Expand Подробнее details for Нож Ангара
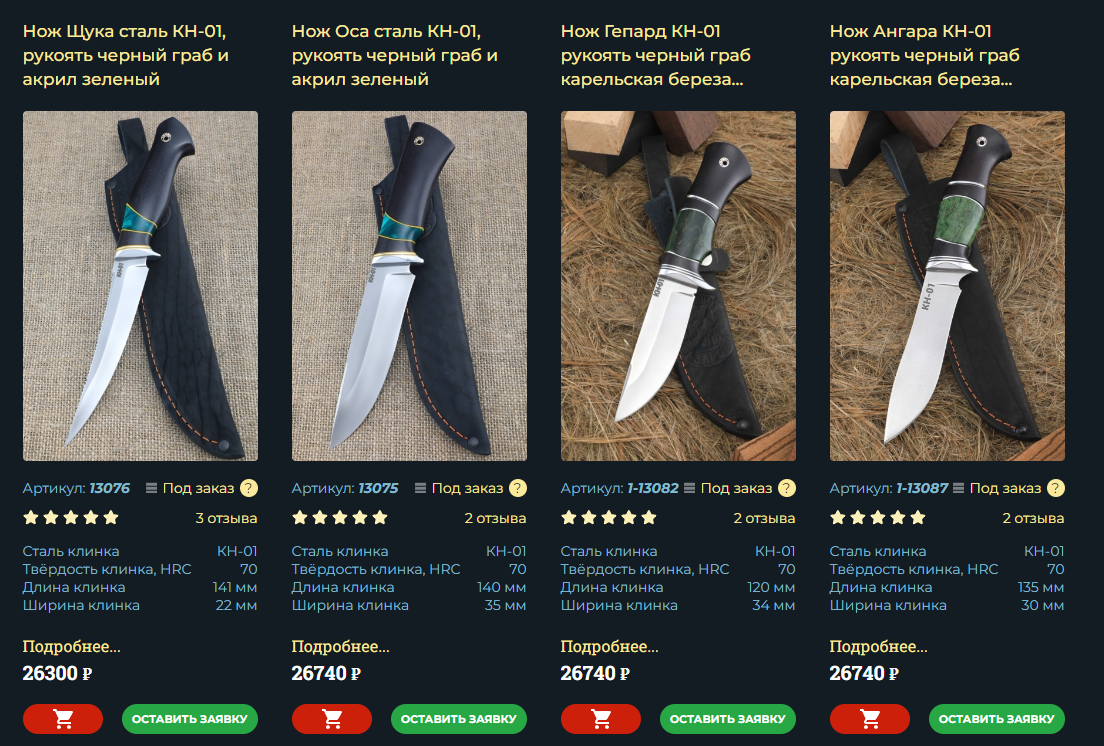 pyautogui.click(x=878, y=647)
